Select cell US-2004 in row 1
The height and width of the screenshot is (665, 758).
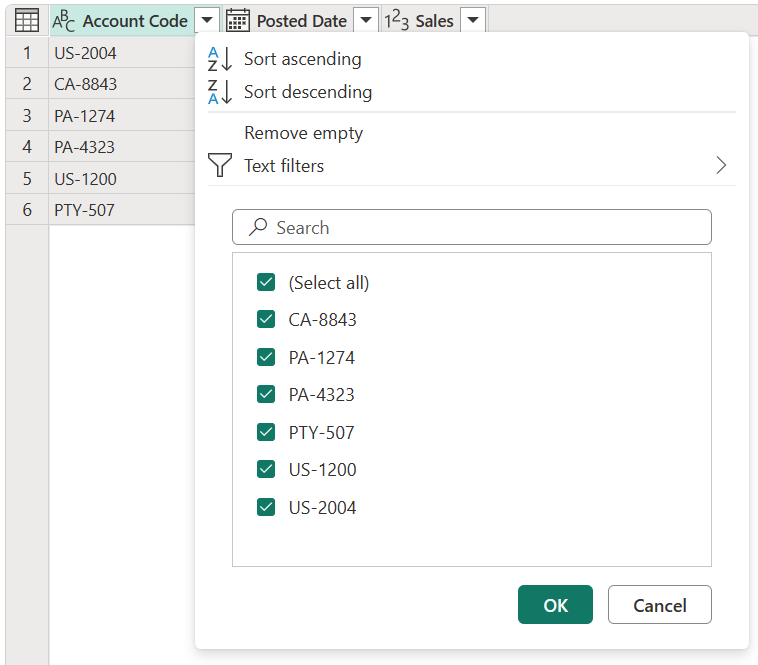[x=122, y=53]
